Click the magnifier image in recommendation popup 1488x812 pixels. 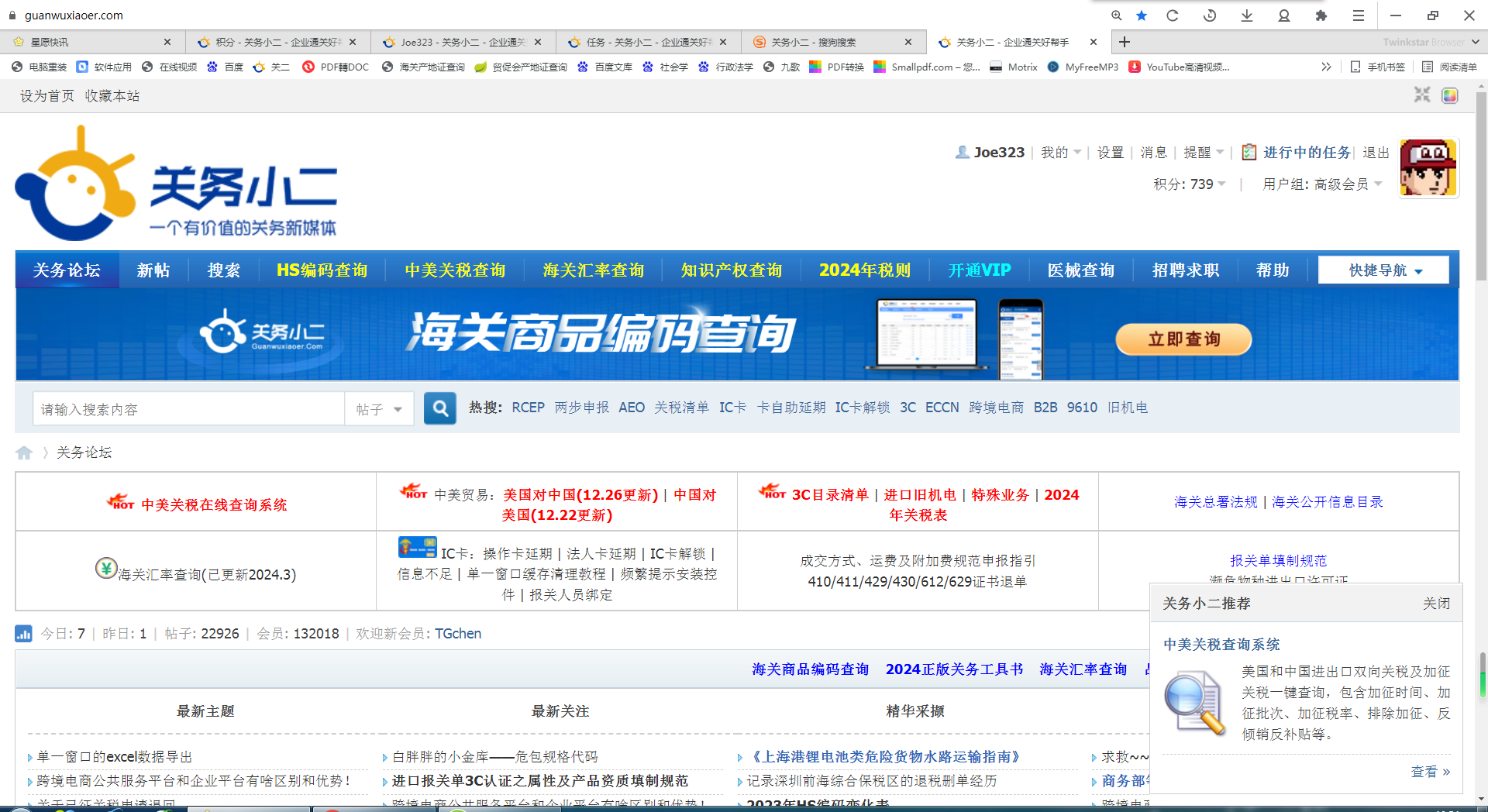click(1194, 704)
